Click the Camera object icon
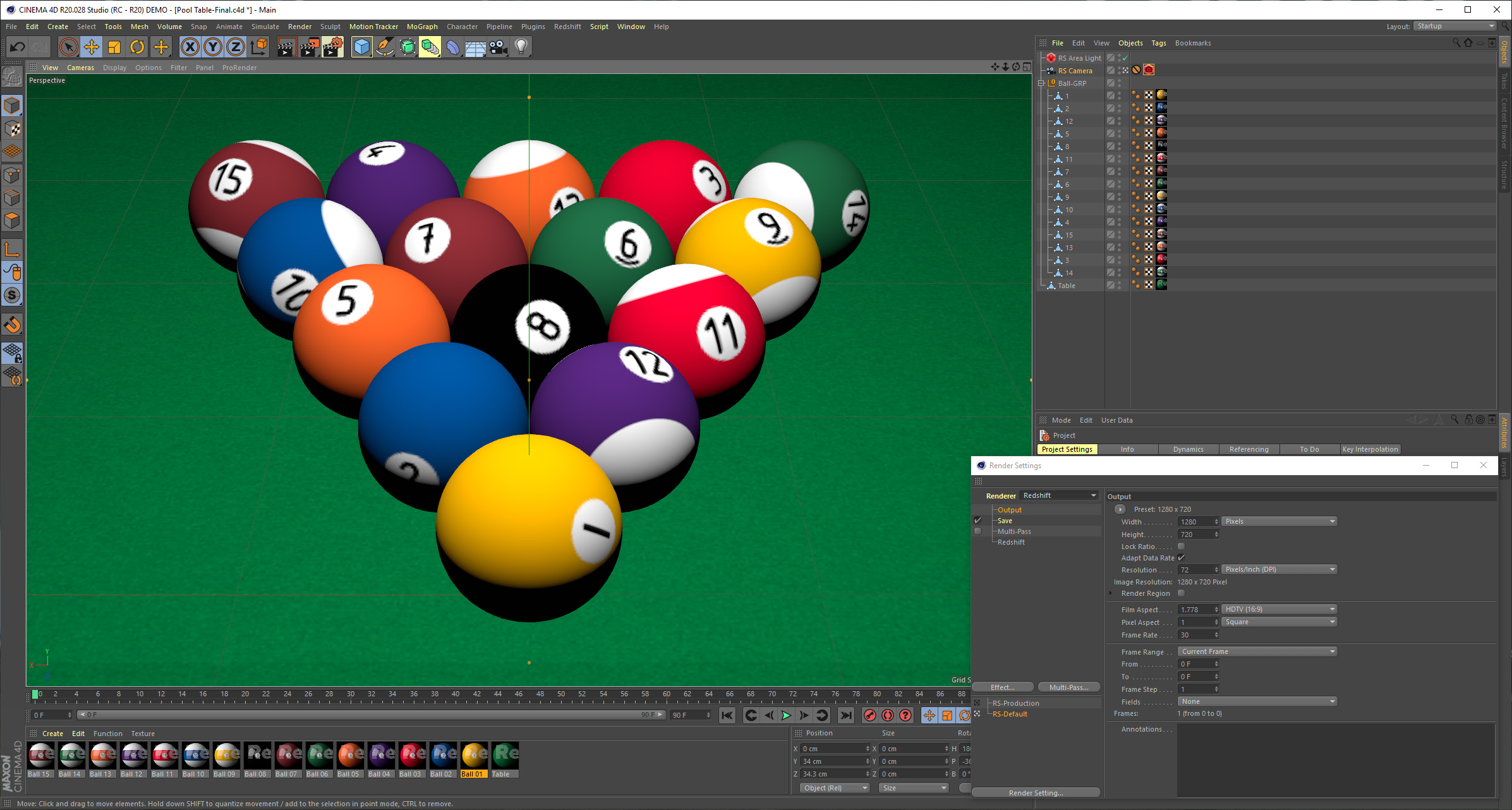Image resolution: width=1512 pixels, height=810 pixels. coord(499,47)
